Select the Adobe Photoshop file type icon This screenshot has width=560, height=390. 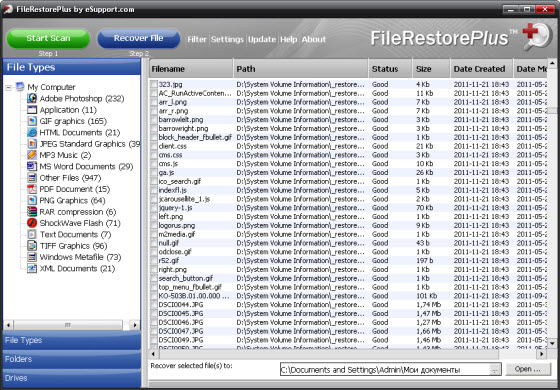click(32, 98)
